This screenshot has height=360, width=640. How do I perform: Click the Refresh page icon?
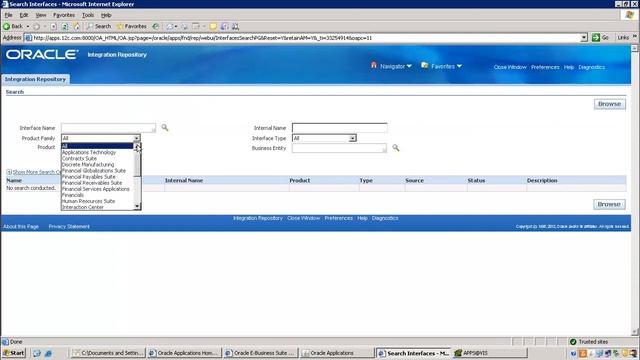click(x=65, y=26)
